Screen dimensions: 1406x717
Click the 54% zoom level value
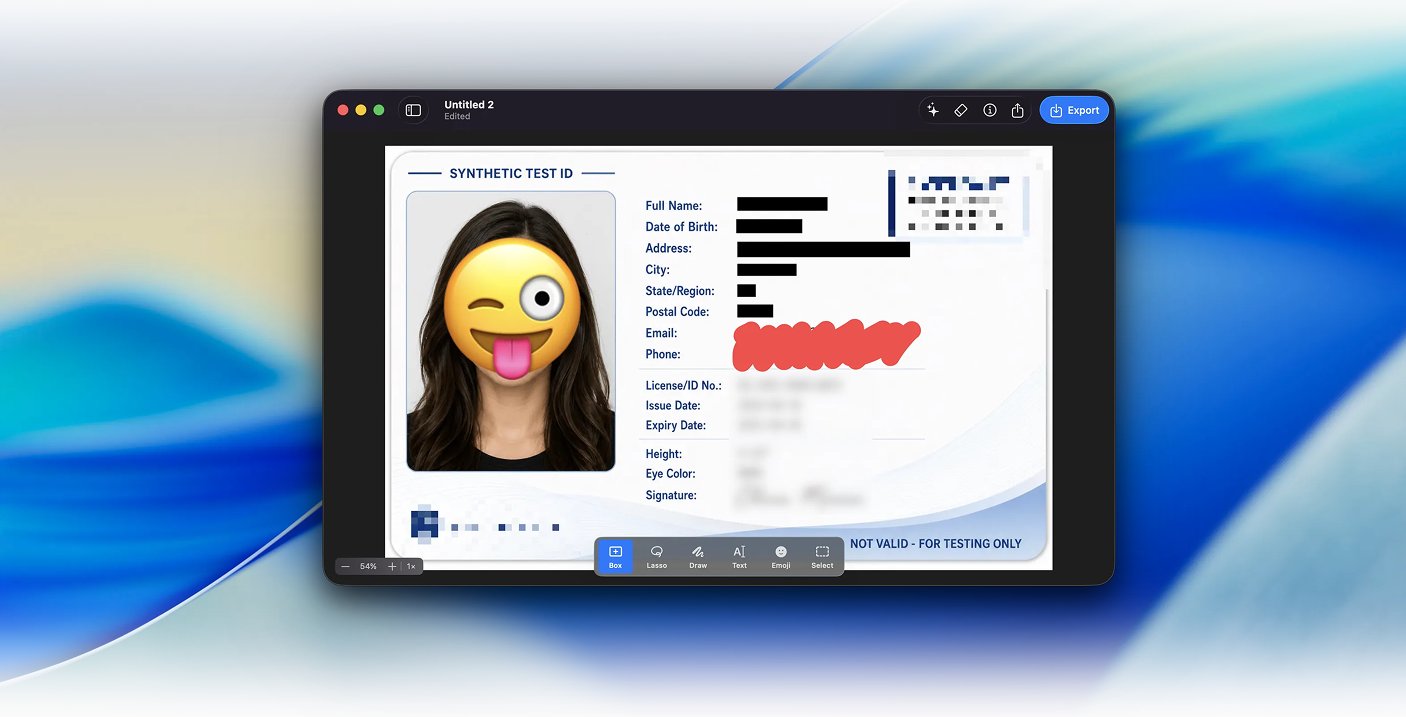point(368,566)
